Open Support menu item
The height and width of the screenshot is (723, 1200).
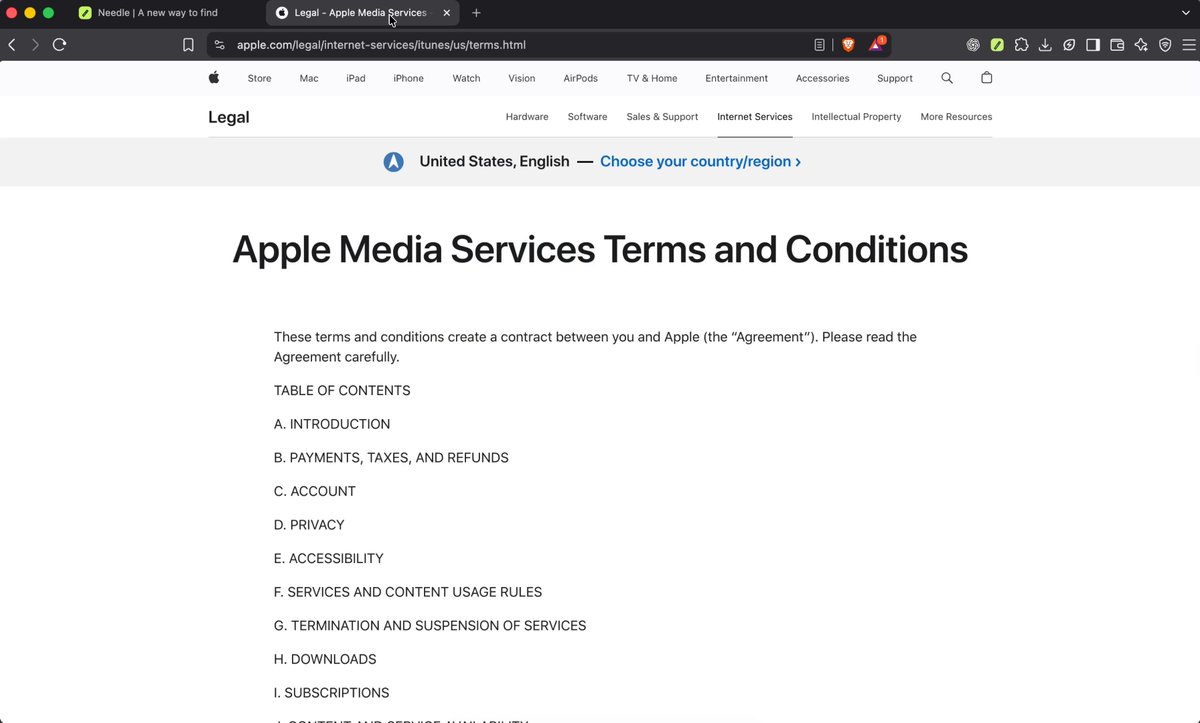895,78
